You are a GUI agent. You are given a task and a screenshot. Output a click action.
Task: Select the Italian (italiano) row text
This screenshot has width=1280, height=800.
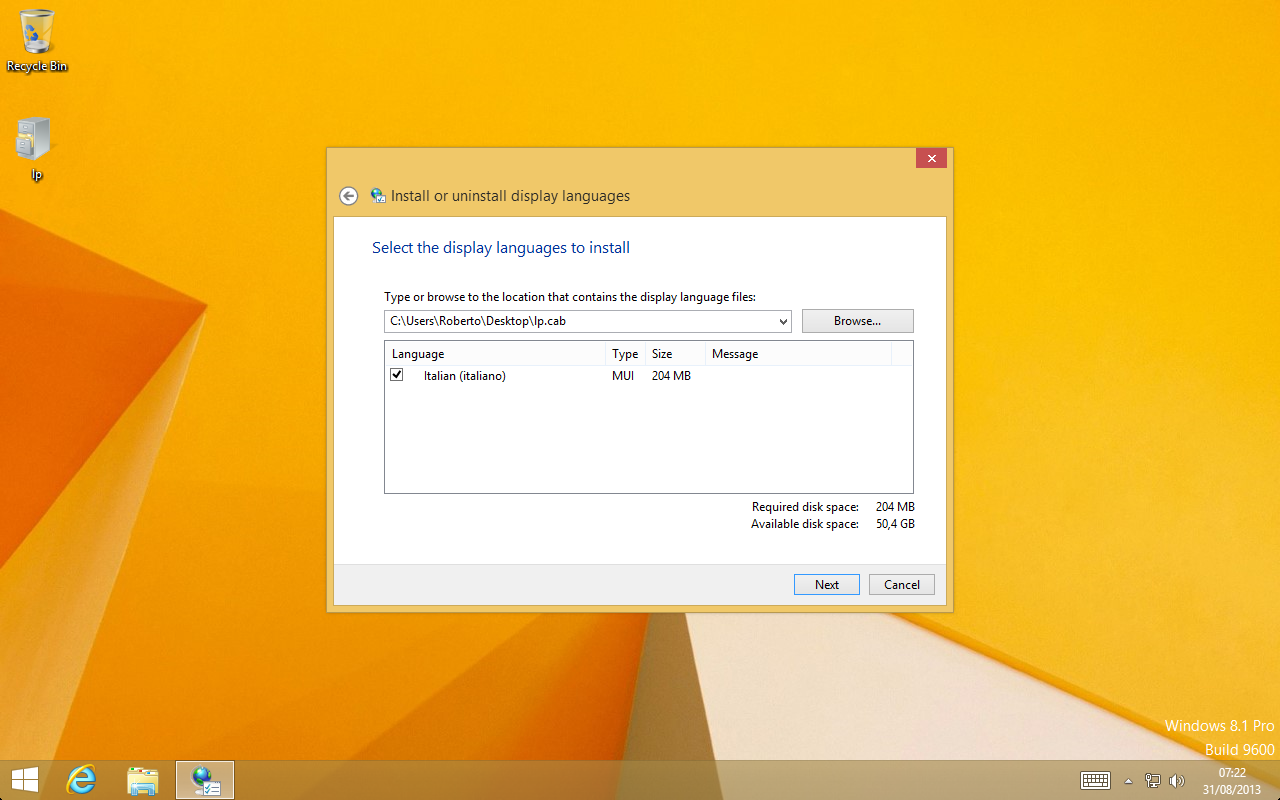(465, 376)
